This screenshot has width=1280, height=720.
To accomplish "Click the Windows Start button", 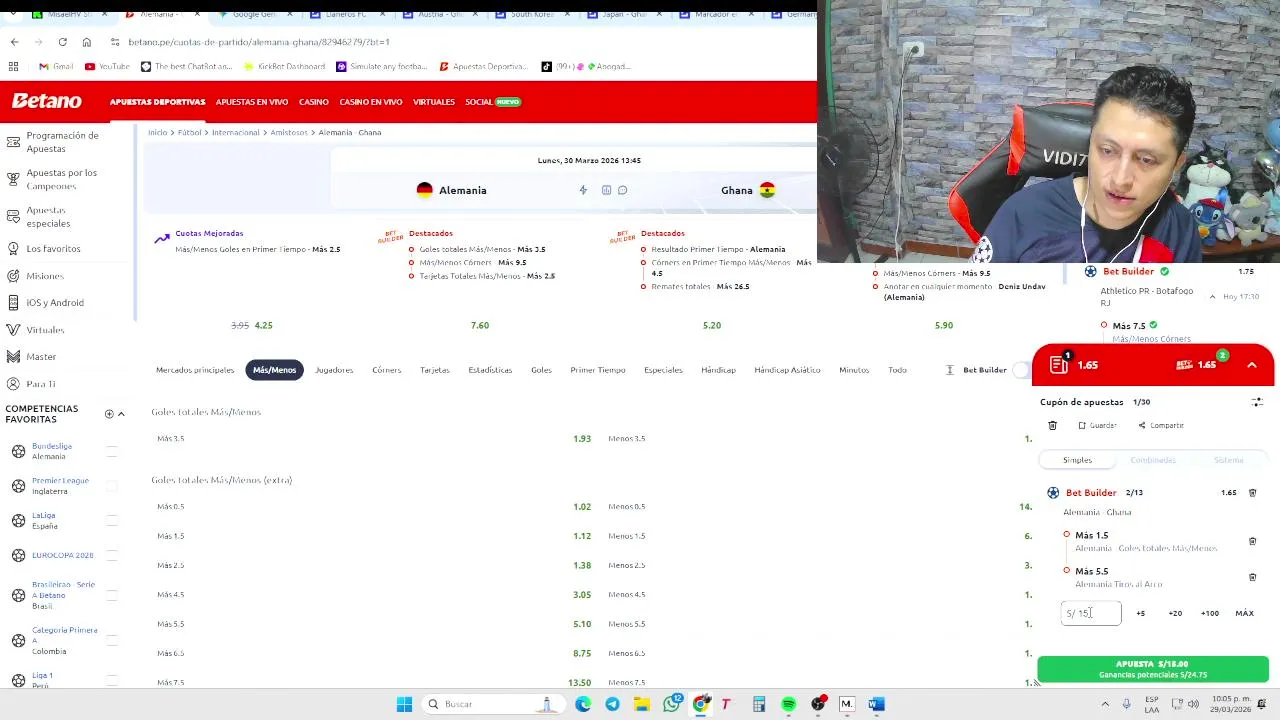I will (x=404, y=704).
